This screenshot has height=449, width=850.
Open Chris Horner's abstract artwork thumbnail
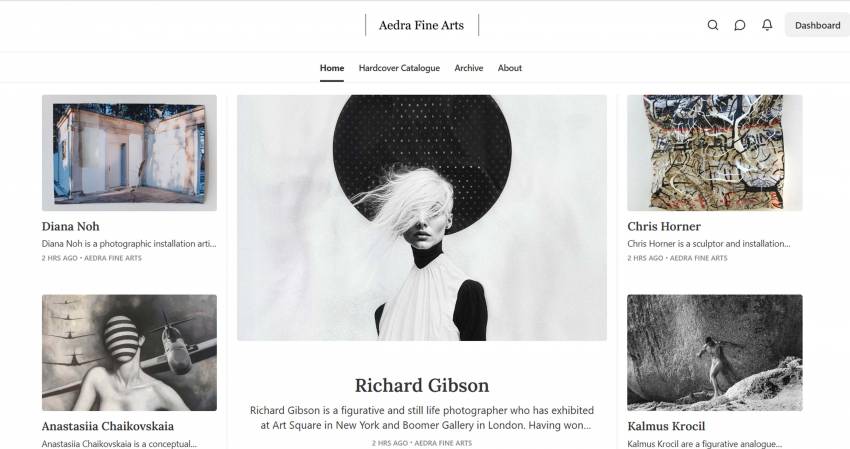pos(714,153)
